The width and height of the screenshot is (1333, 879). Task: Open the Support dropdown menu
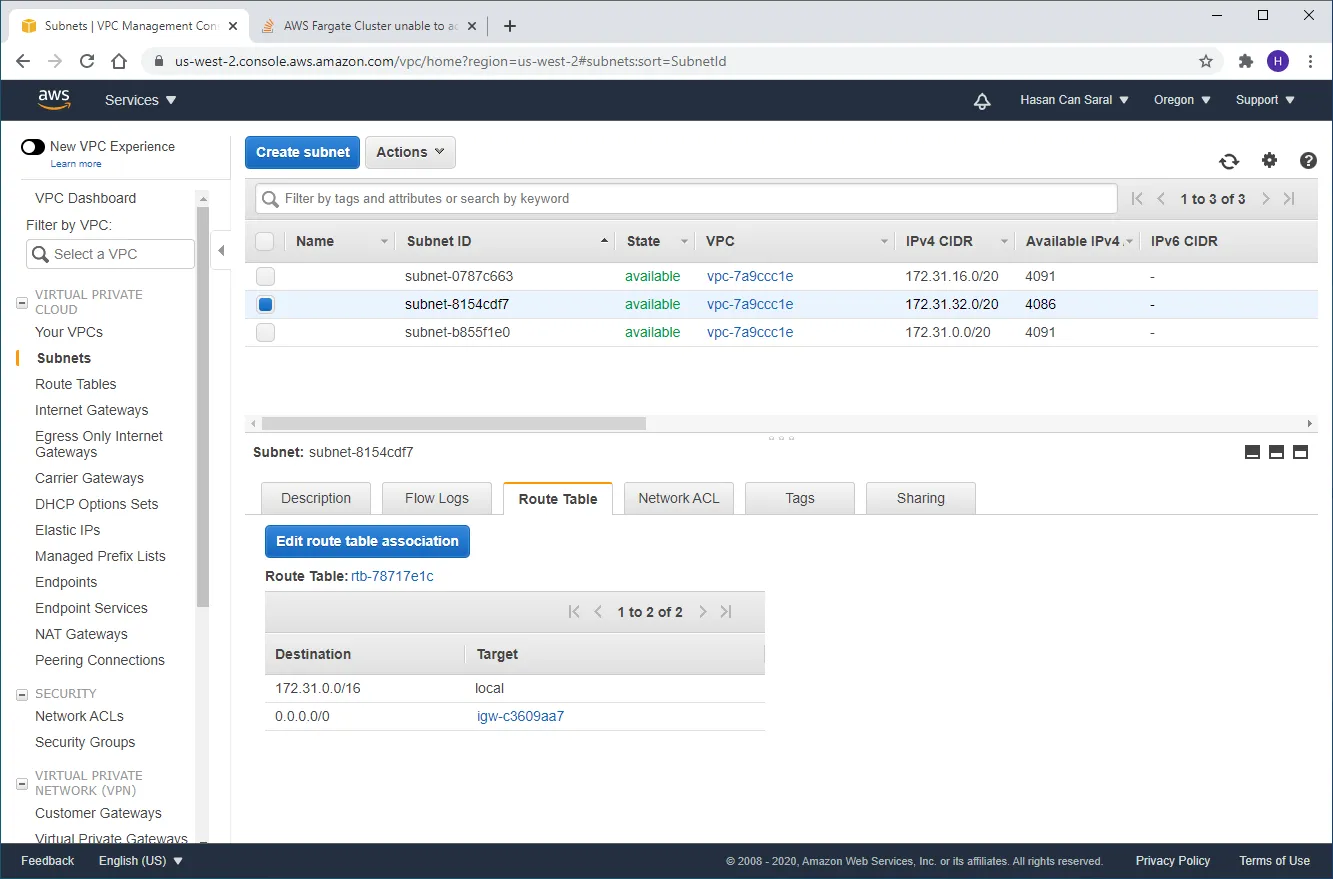[1265, 100]
